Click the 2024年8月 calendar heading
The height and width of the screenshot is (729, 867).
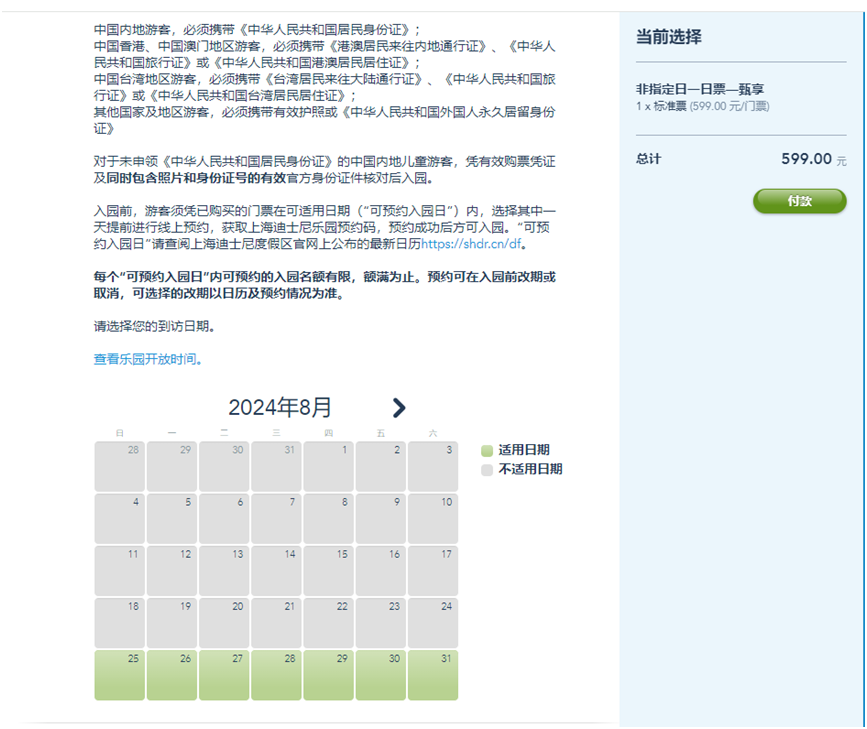coord(278,407)
